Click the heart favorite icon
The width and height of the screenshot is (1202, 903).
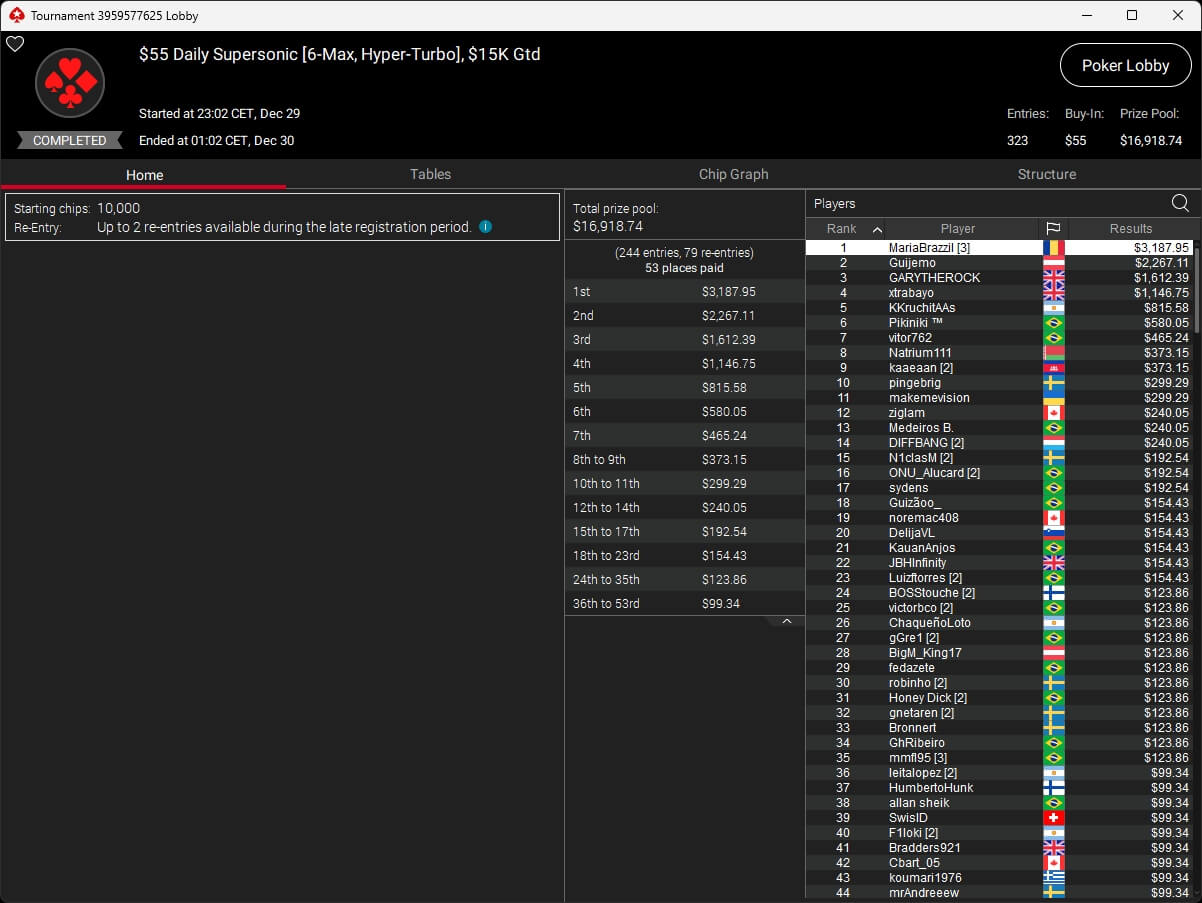15,44
